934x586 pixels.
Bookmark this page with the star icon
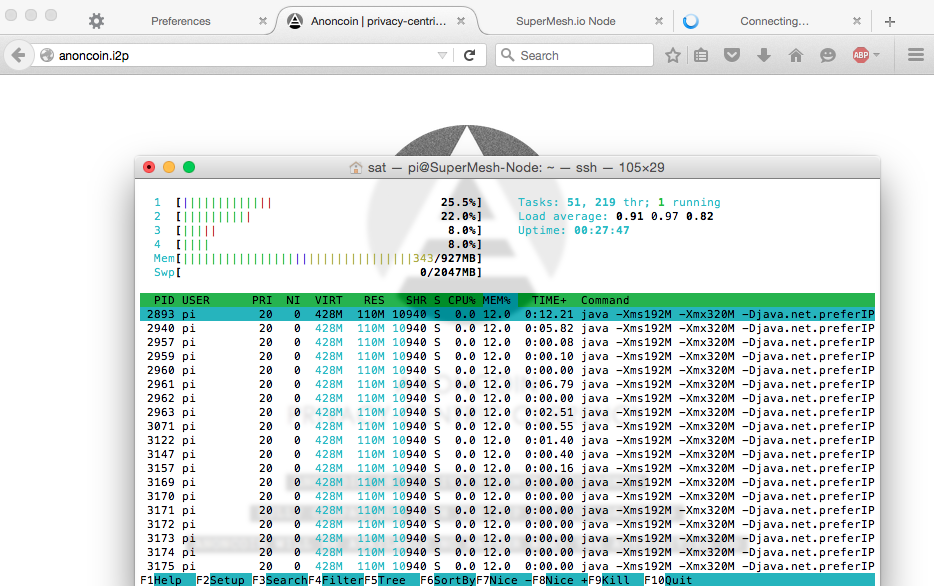coord(673,55)
